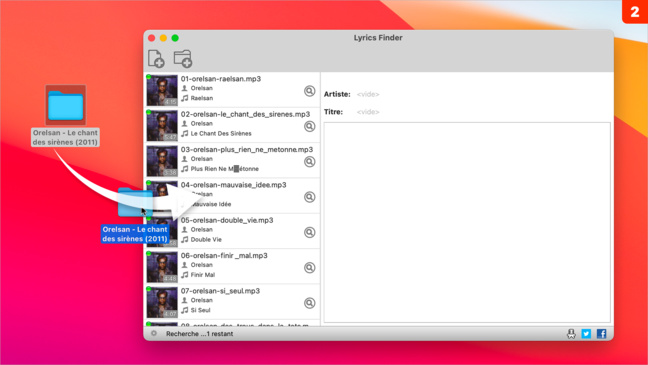Image resolution: width=648 pixels, height=365 pixels.
Task: Select file name 04-orelsan-mauvaise_idee.mp3
Action: pyautogui.click(x=233, y=185)
